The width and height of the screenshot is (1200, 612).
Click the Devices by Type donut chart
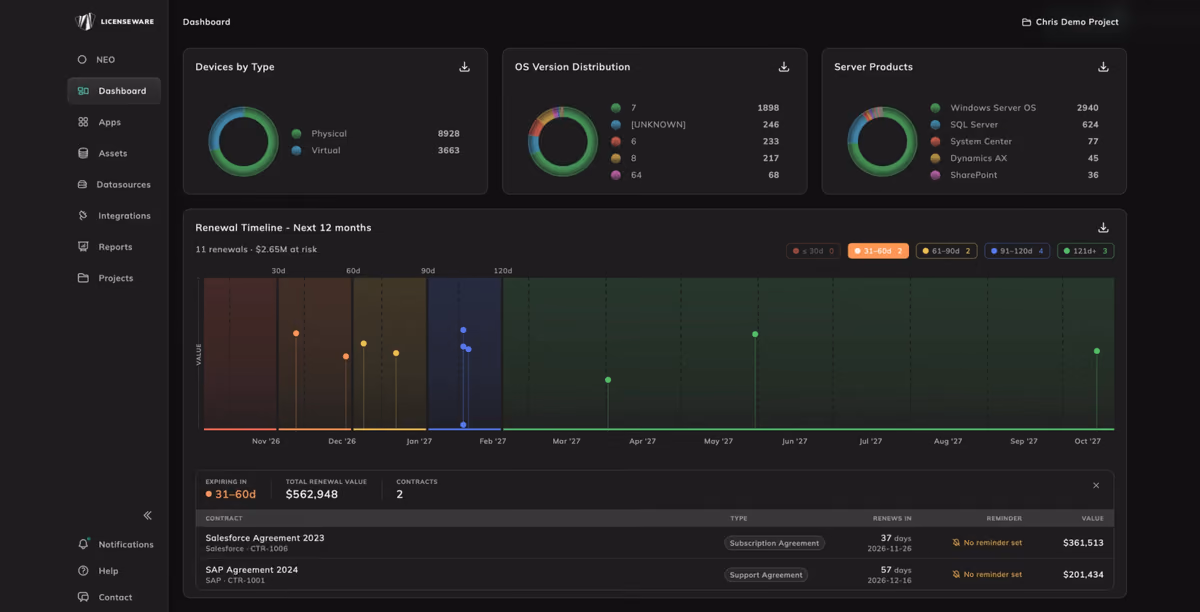243,141
